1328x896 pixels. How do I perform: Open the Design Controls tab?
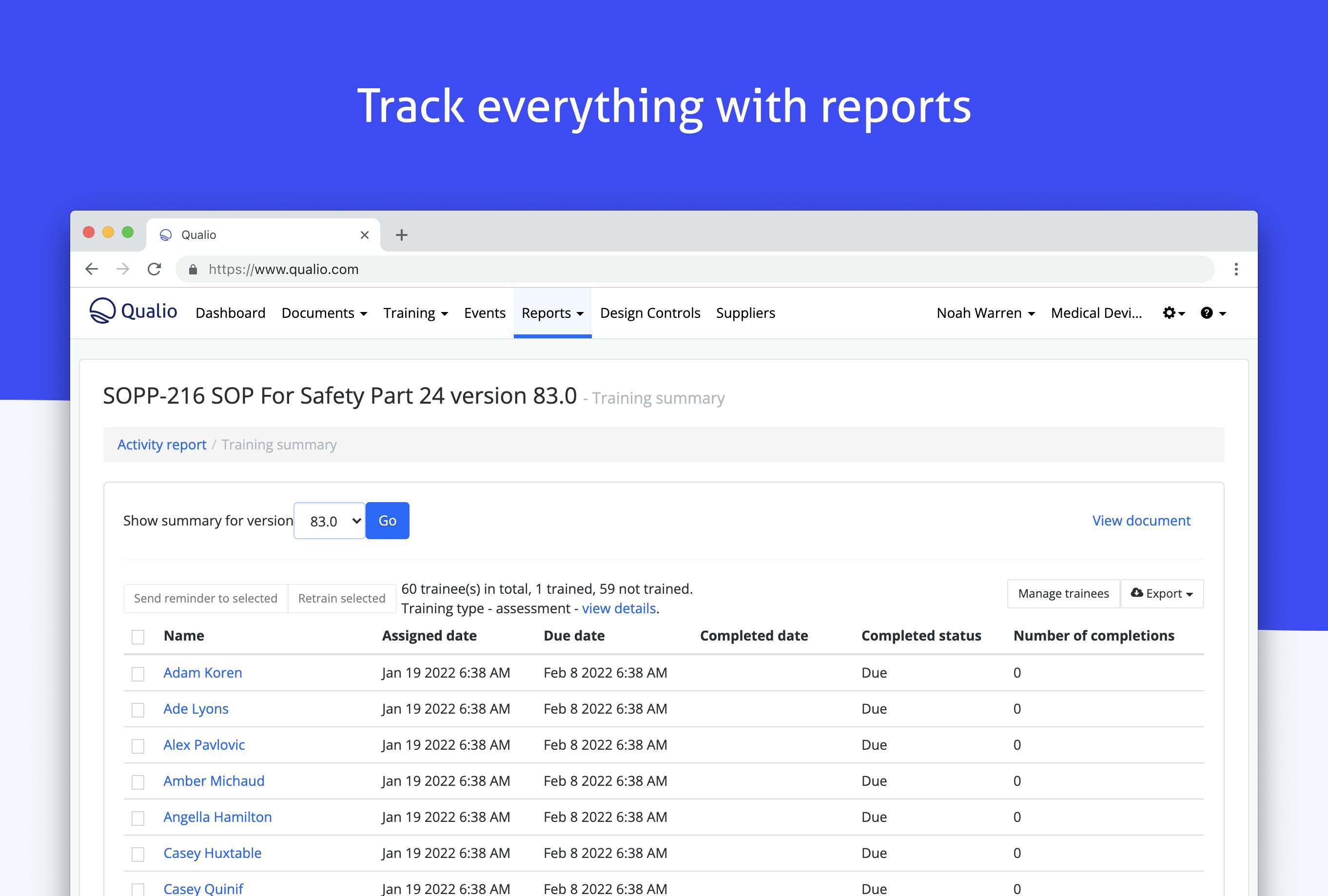pyautogui.click(x=650, y=313)
